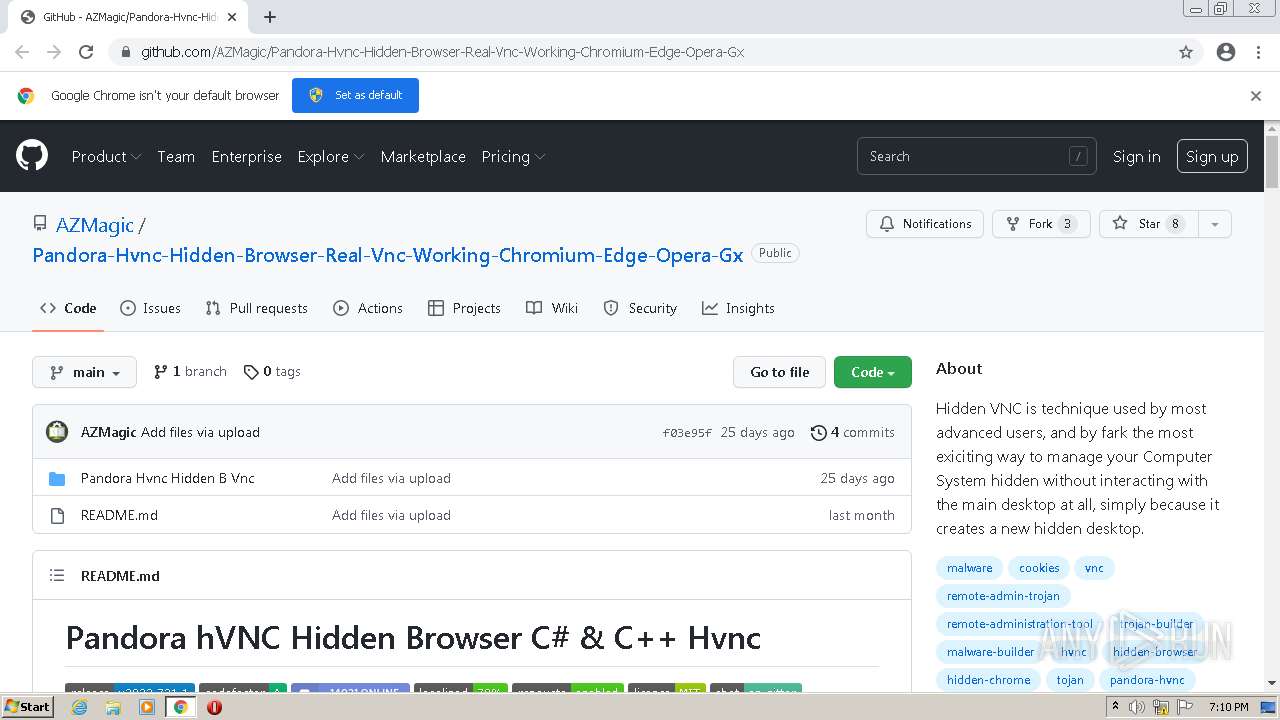This screenshot has height=720, width=1280.
Task: Expand the Star lists dropdown arrow
Action: coord(1215,224)
